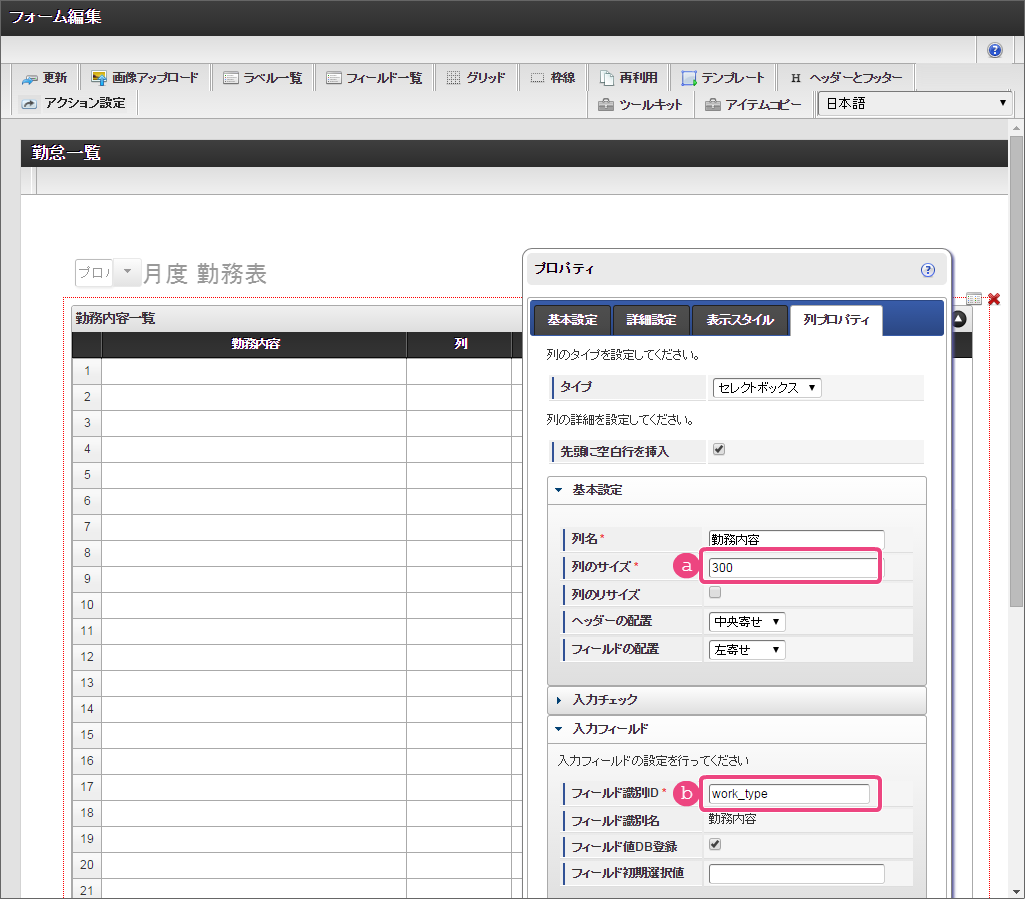Image resolution: width=1025 pixels, height=899 pixels.
Task: Switch to the 基本設定 tab
Action: [x=571, y=320]
